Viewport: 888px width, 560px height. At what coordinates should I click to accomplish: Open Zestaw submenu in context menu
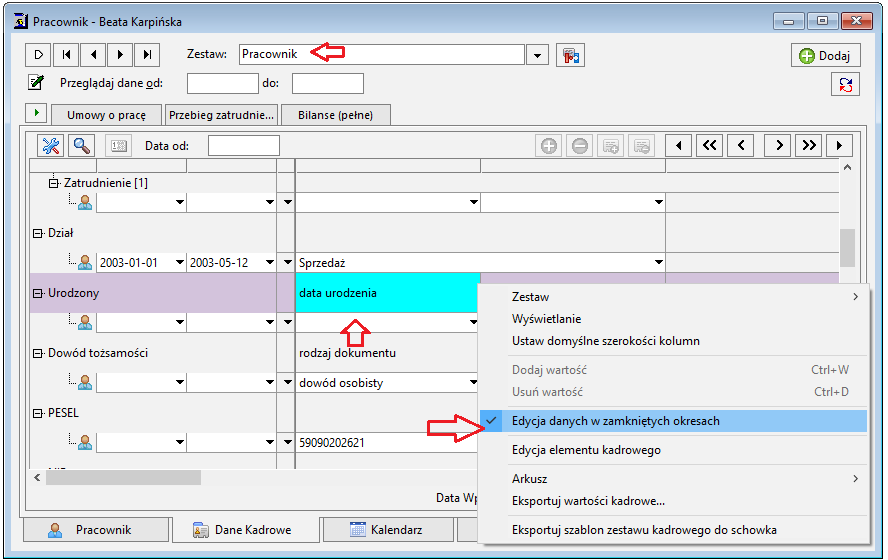coord(673,297)
